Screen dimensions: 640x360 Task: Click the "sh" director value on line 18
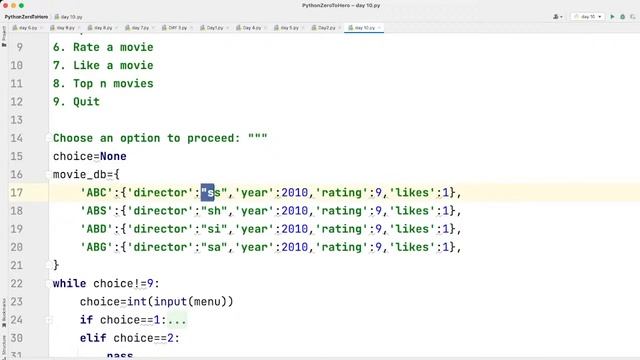coord(214,211)
